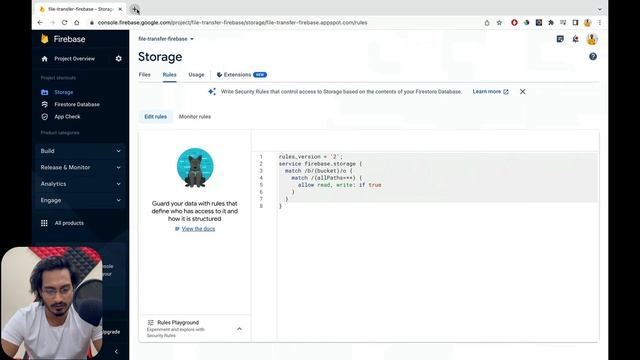Switch to the Usage tab
This screenshot has height=360, width=640.
coord(196,75)
